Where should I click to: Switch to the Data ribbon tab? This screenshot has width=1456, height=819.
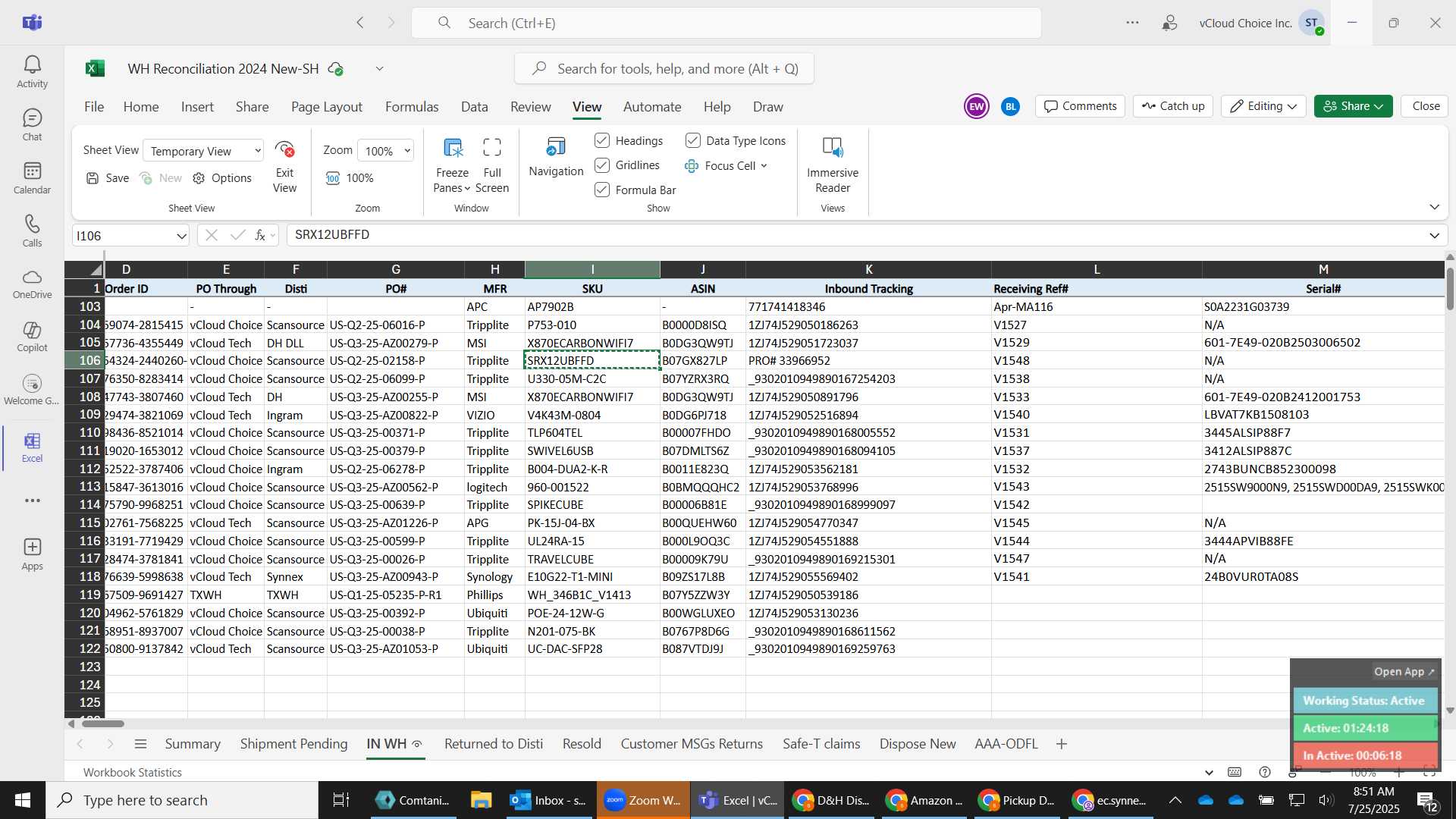point(475,107)
